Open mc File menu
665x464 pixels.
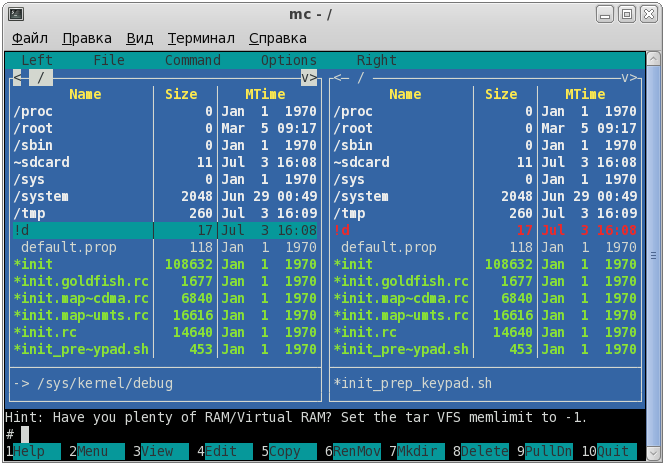pyautogui.click(x=109, y=60)
